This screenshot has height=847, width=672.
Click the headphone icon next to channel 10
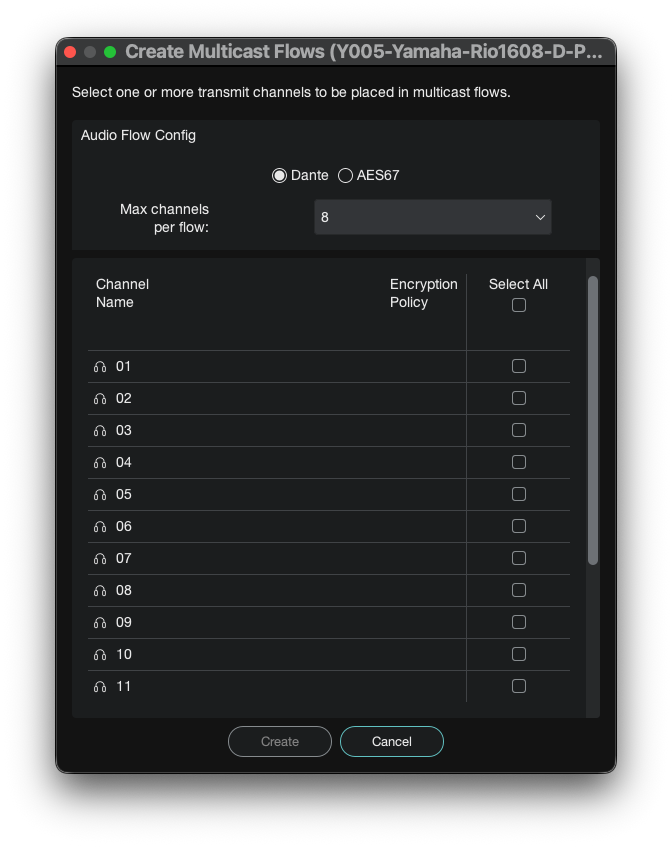point(100,655)
